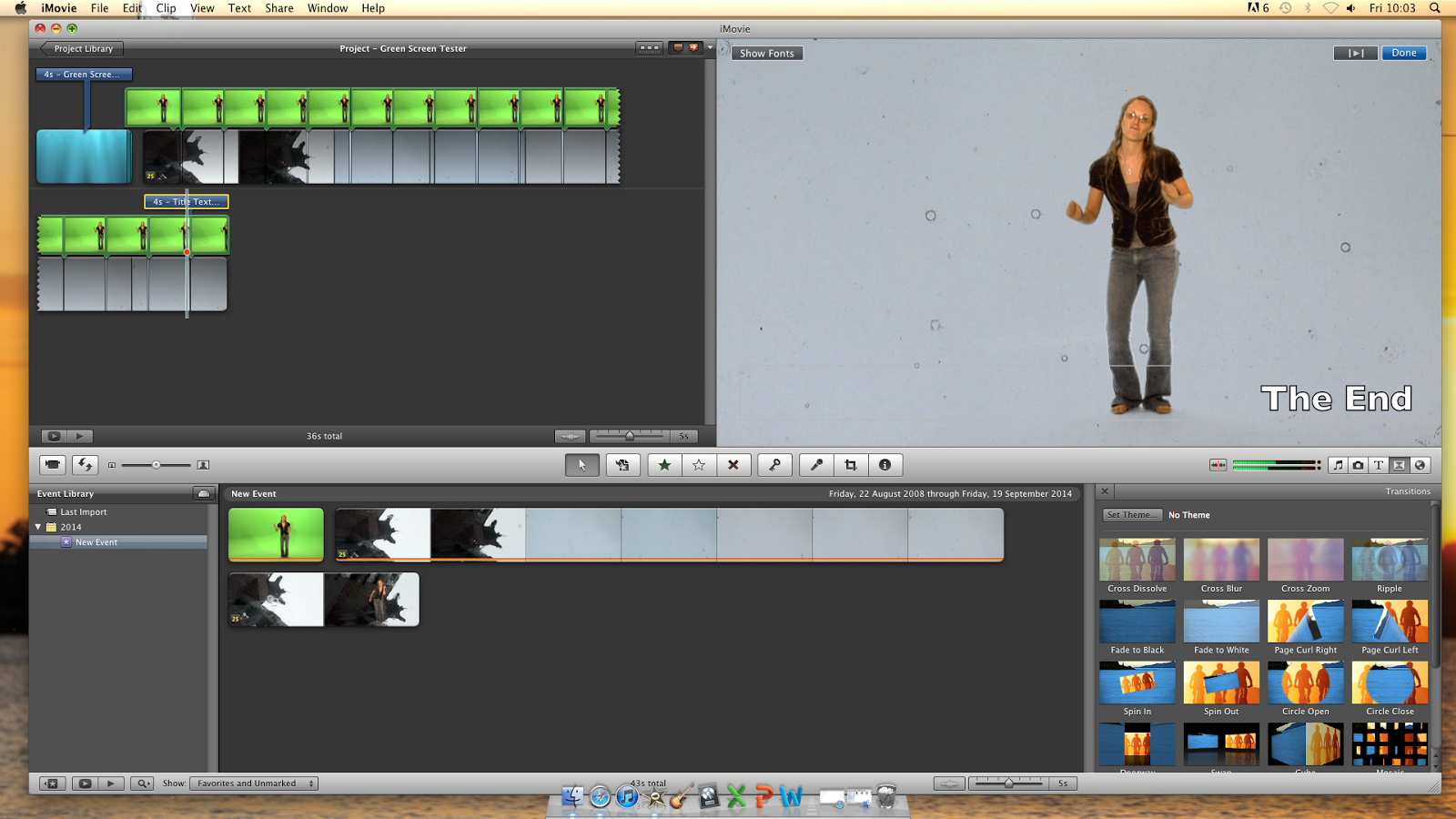Click Done in the viewer
1456x819 pixels.
coord(1404,53)
